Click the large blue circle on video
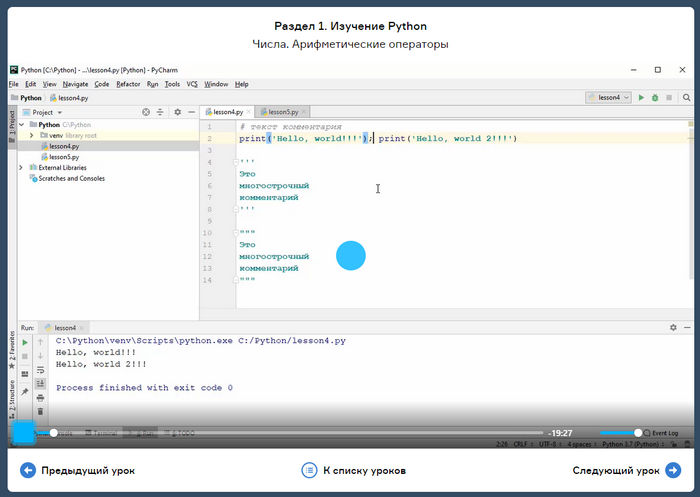The width and height of the screenshot is (700, 497). point(350,256)
